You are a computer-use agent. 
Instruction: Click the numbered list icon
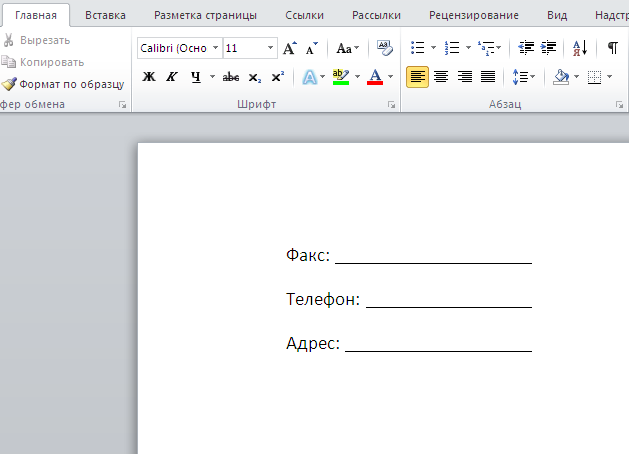click(452, 48)
